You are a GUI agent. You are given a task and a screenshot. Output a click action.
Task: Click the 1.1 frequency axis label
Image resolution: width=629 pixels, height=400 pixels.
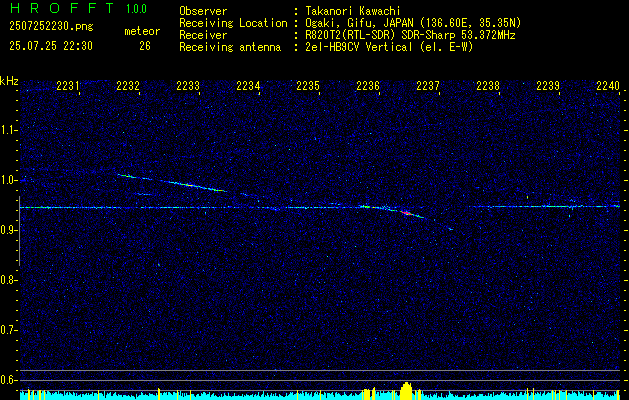coord(8,130)
